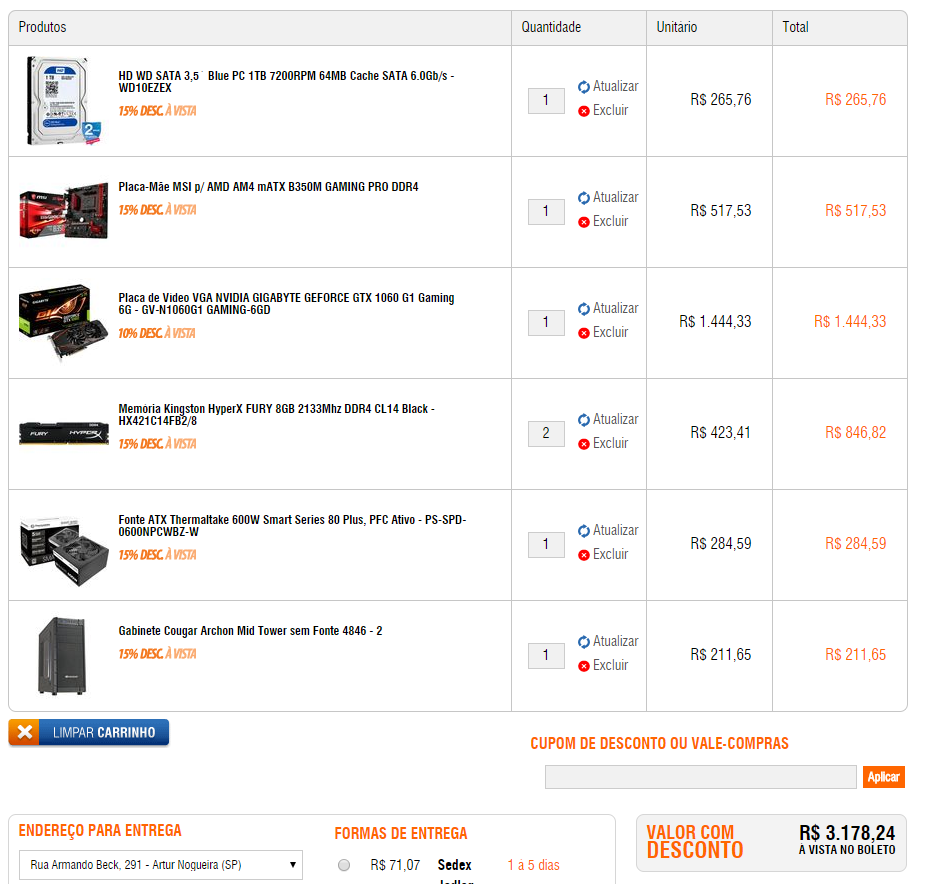Open the Cougar Archon case thumbnail
Image resolution: width=938 pixels, height=884 pixels.
[62, 656]
